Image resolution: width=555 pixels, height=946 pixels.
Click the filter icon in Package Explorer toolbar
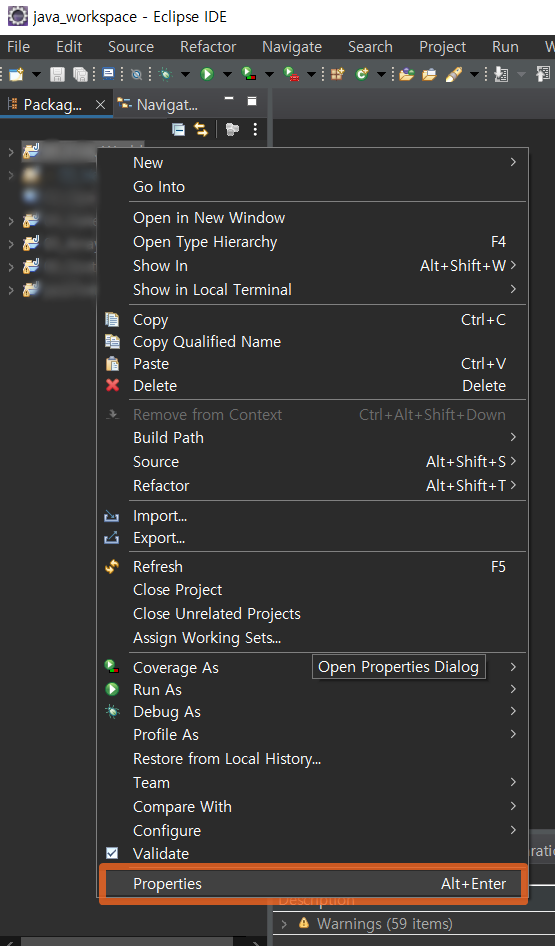coord(232,129)
